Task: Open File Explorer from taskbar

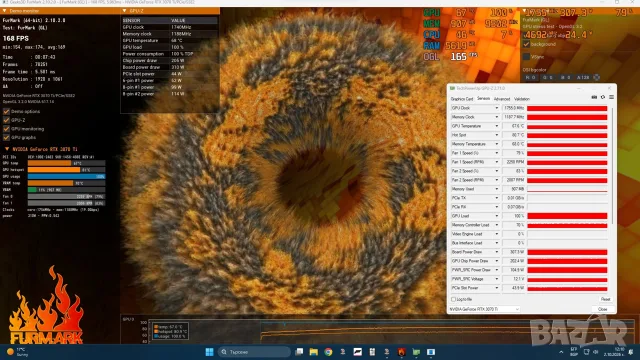Action: pyautogui.click(x=313, y=352)
